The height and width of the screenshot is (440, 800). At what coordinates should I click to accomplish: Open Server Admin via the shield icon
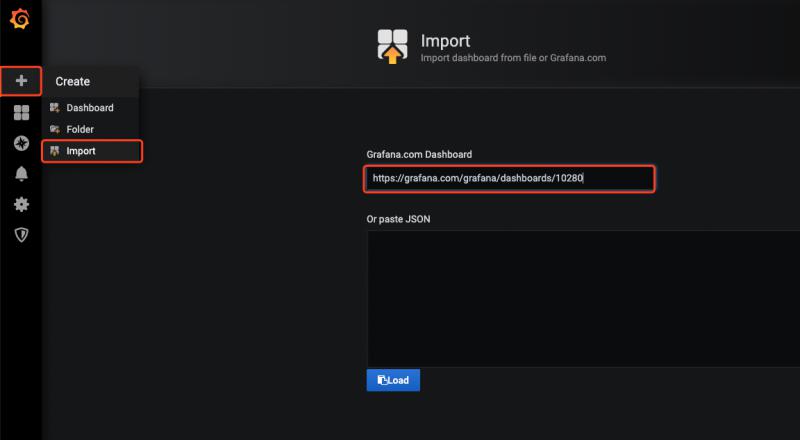pos(21,234)
